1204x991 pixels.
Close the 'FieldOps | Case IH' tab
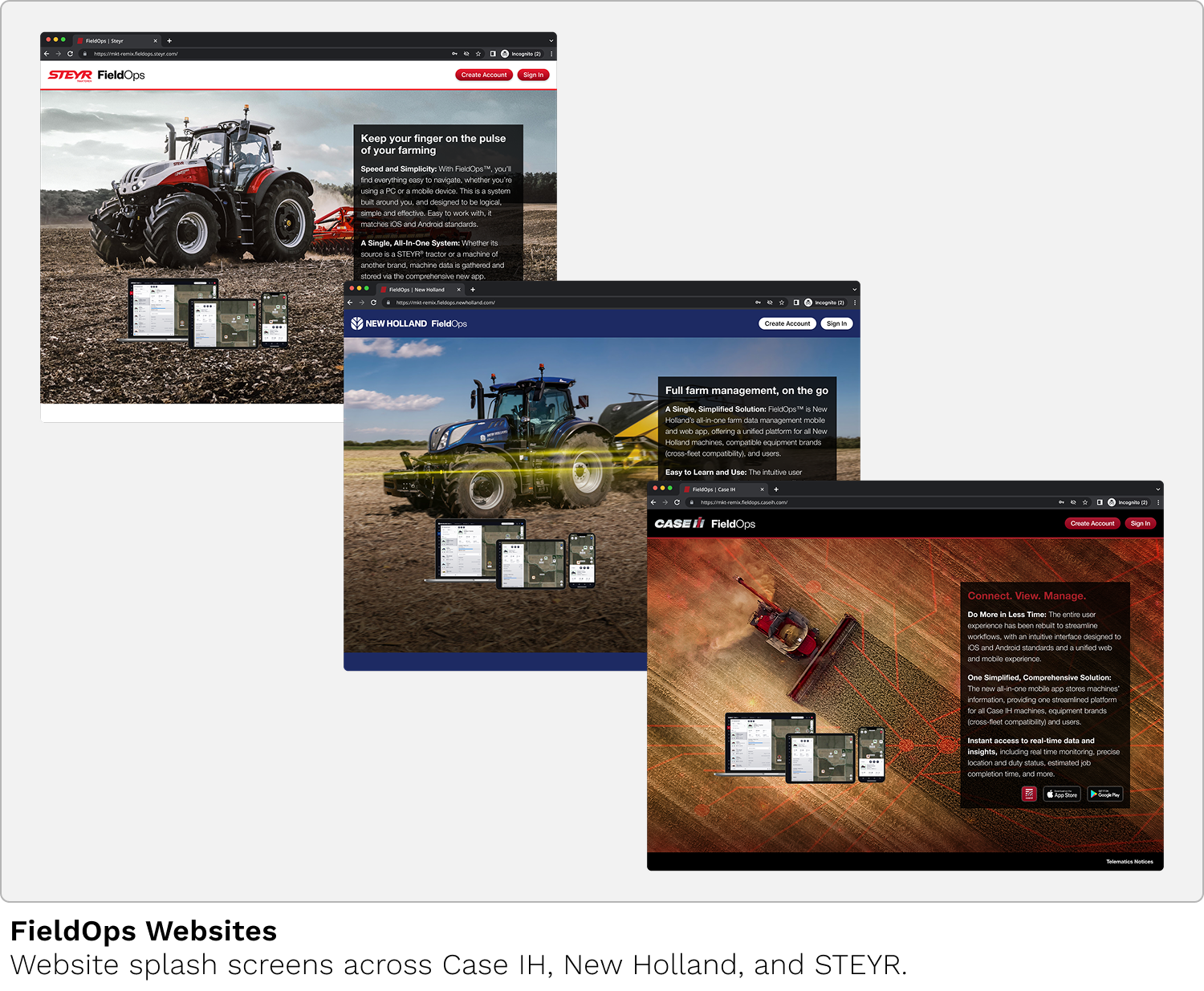click(x=763, y=489)
